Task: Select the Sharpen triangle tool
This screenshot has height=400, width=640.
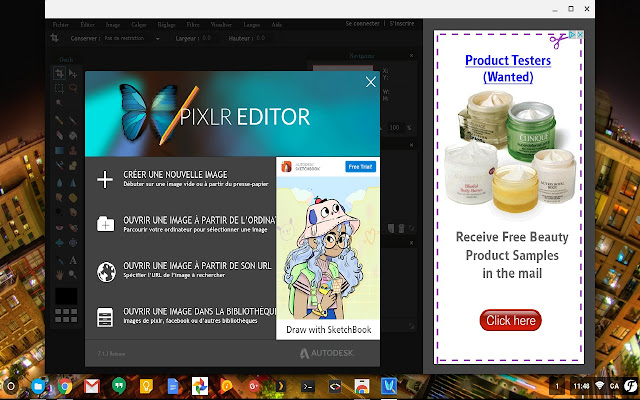Action: [73, 183]
